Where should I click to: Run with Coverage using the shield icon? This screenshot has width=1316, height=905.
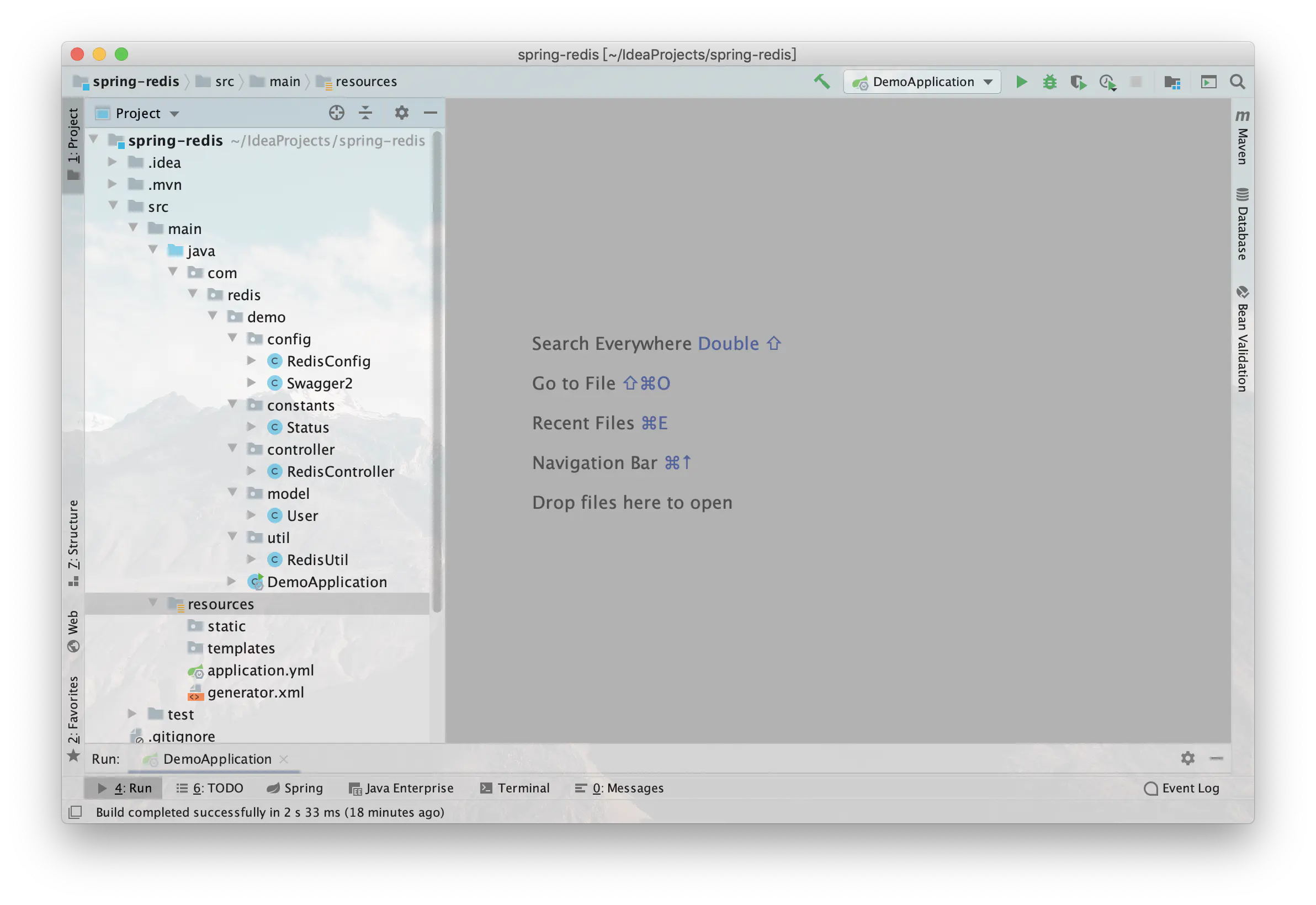coord(1078,83)
